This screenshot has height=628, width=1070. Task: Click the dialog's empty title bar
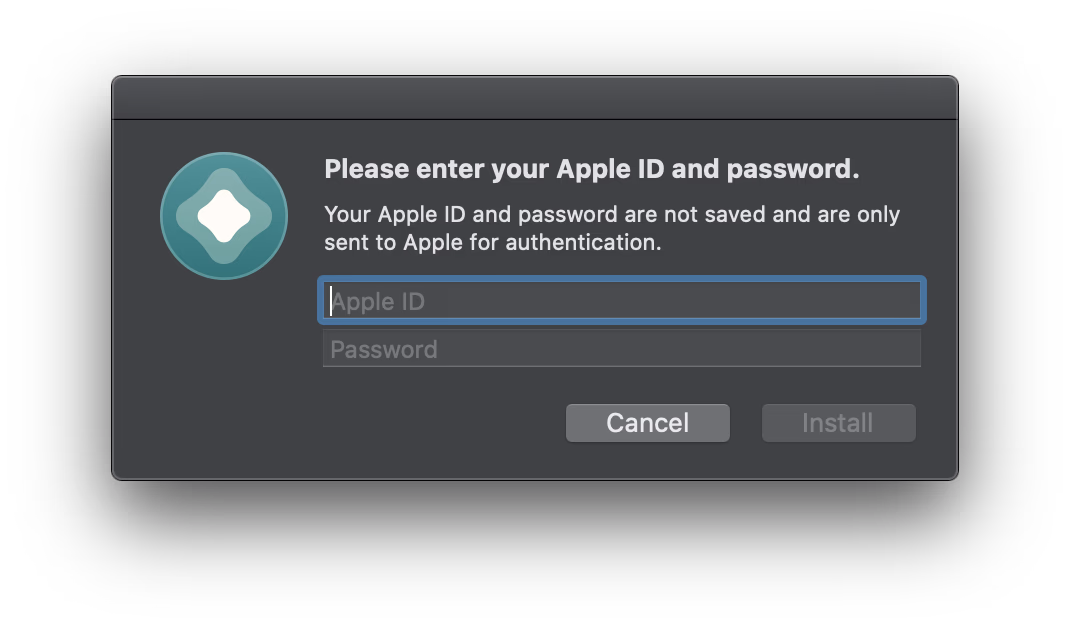(534, 98)
